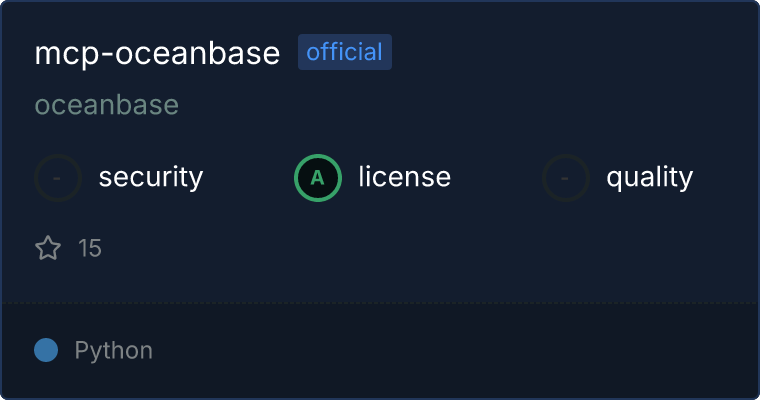
Task: Click the dash inside quality circle
Action: coord(564,178)
